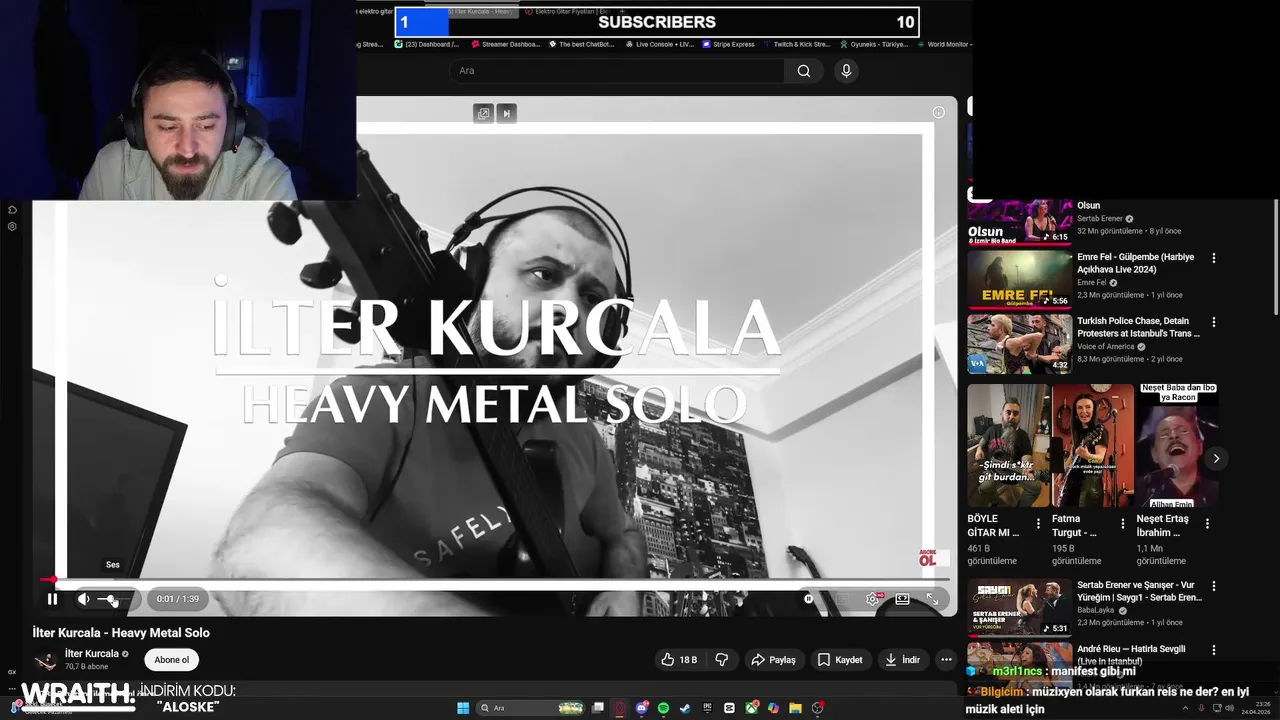1280x720 pixels.
Task: Click Sertab Erener channel under Olsun
Action: tap(1099, 218)
